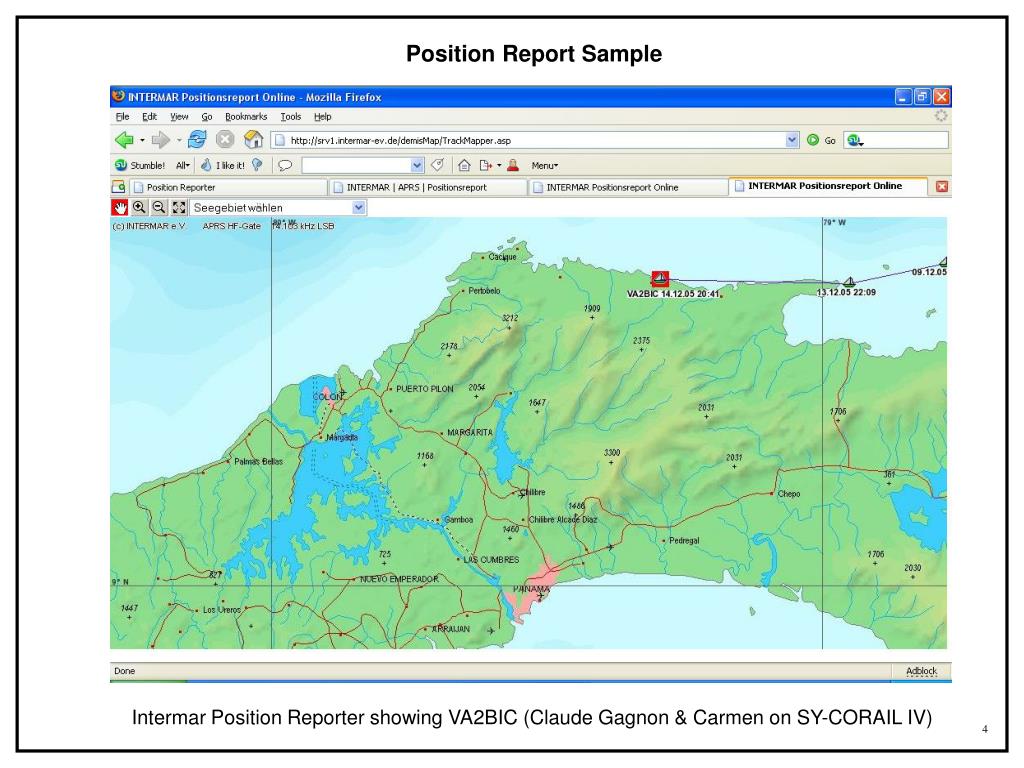Viewport: 1024px width, 768px height.
Task: Open the Bookmarks menu
Action: (246, 116)
